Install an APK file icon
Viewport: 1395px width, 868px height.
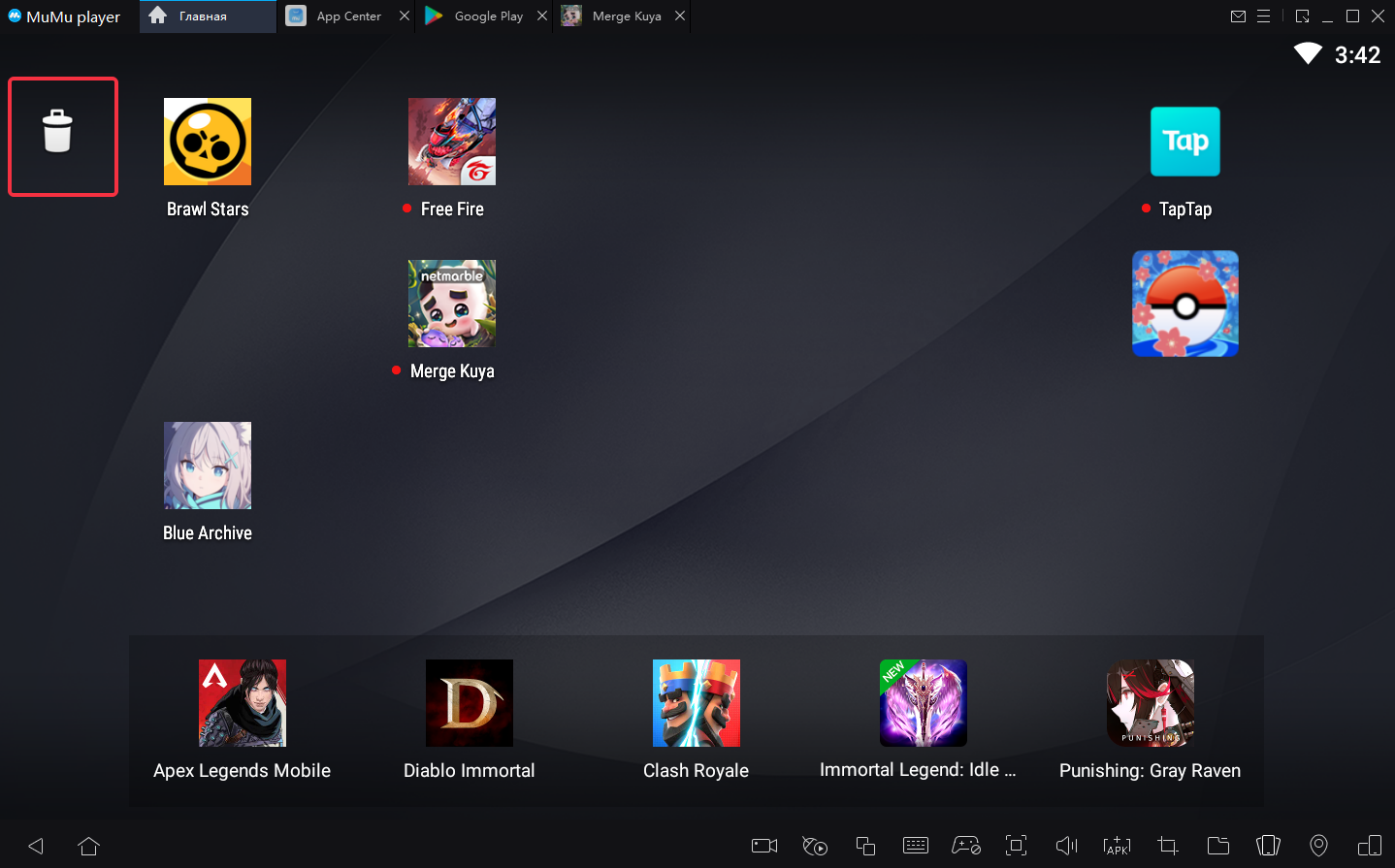coord(1118,846)
